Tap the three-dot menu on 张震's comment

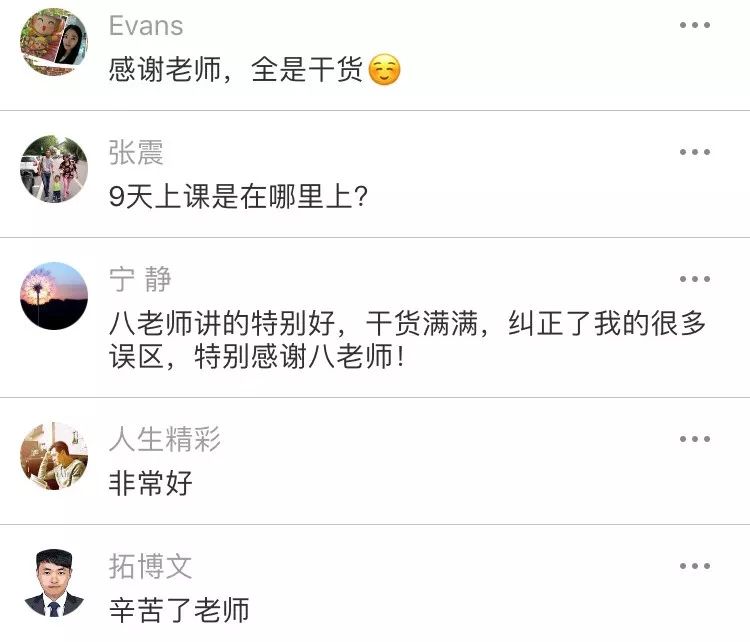(694, 152)
